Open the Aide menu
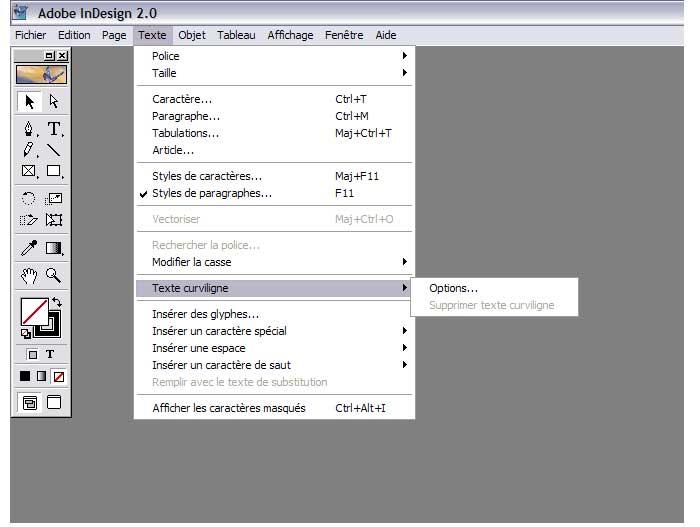 pyautogui.click(x=386, y=35)
